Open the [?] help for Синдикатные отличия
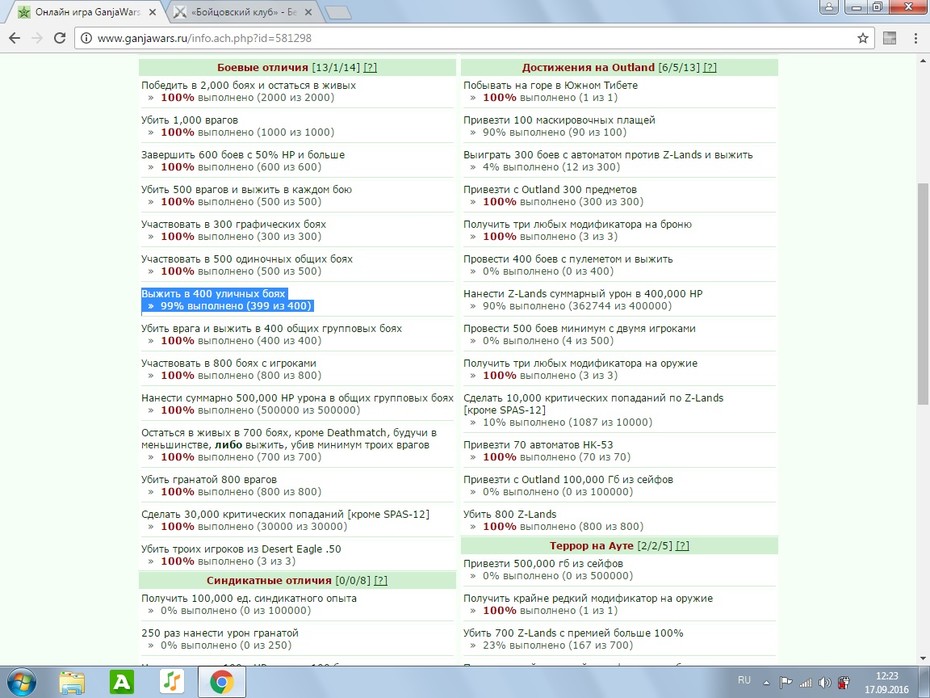 tap(380, 581)
